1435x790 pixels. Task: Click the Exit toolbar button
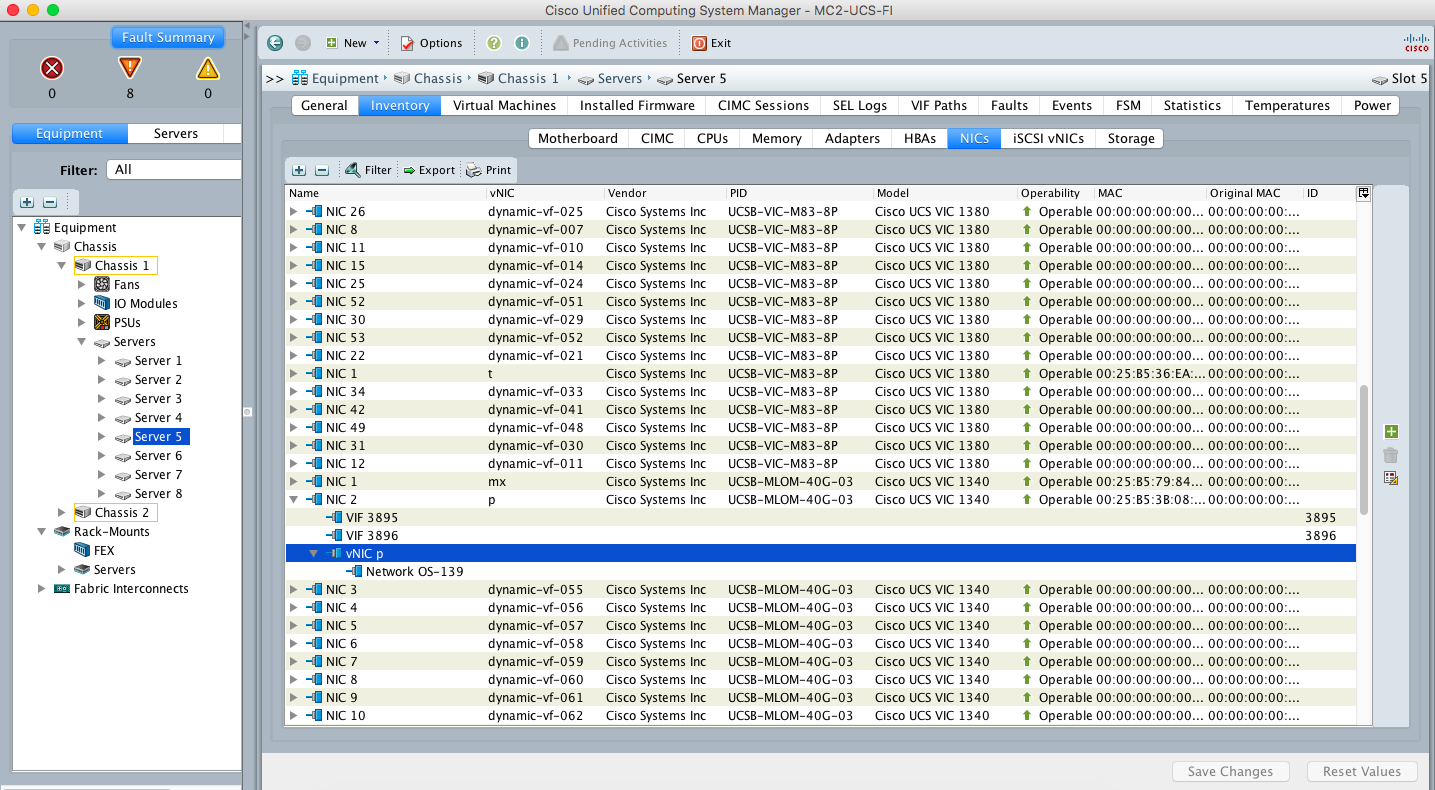coord(711,43)
